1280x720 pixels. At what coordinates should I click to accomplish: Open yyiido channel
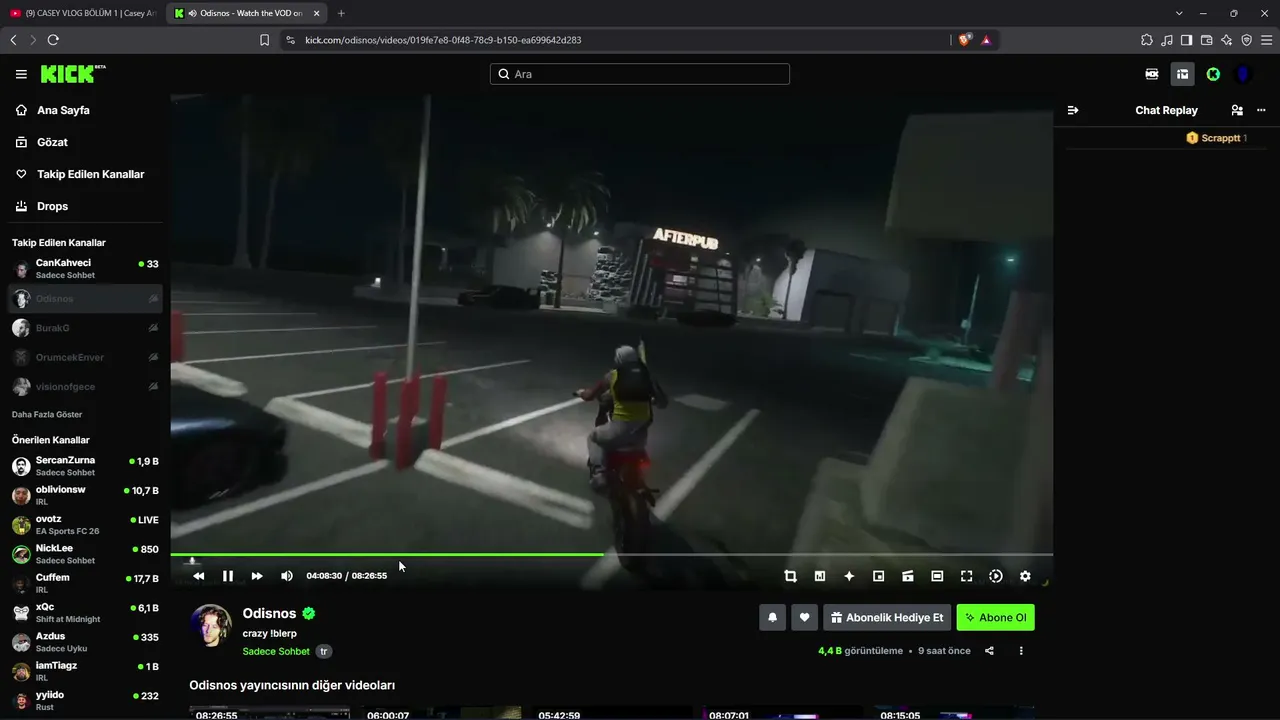[x=85, y=700]
